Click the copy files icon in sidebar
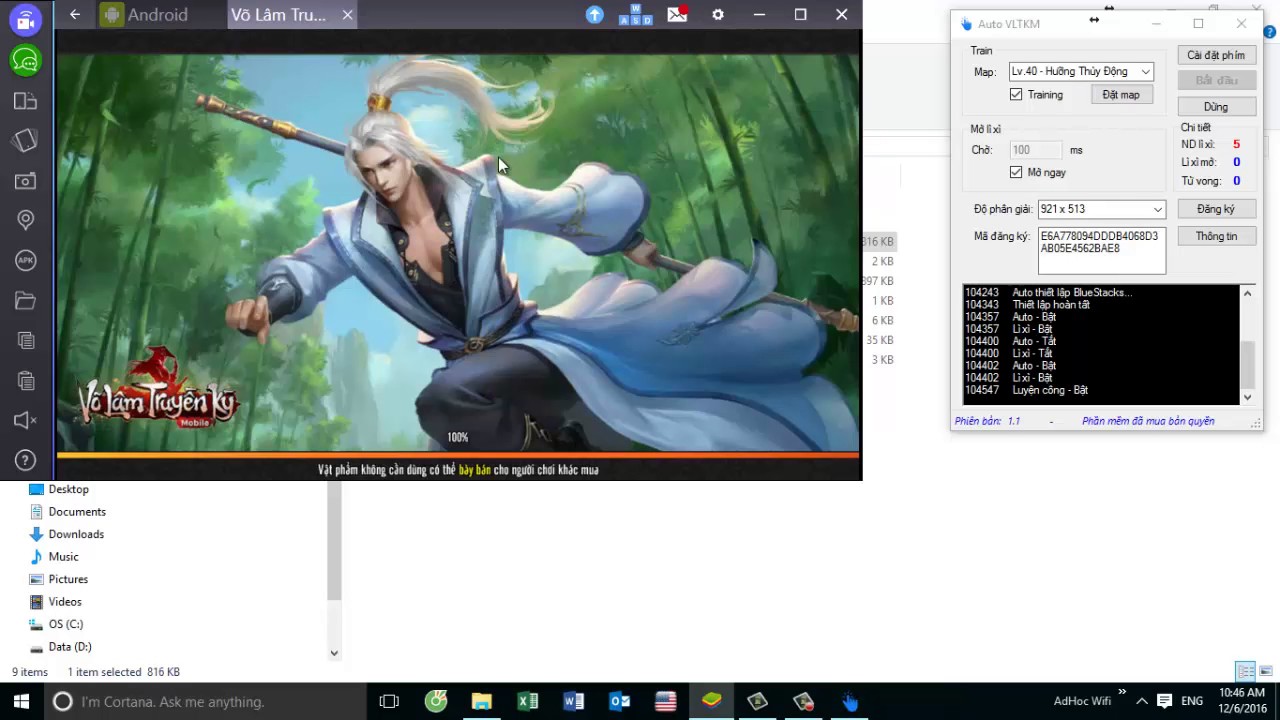The height and width of the screenshot is (720, 1280). 25,340
